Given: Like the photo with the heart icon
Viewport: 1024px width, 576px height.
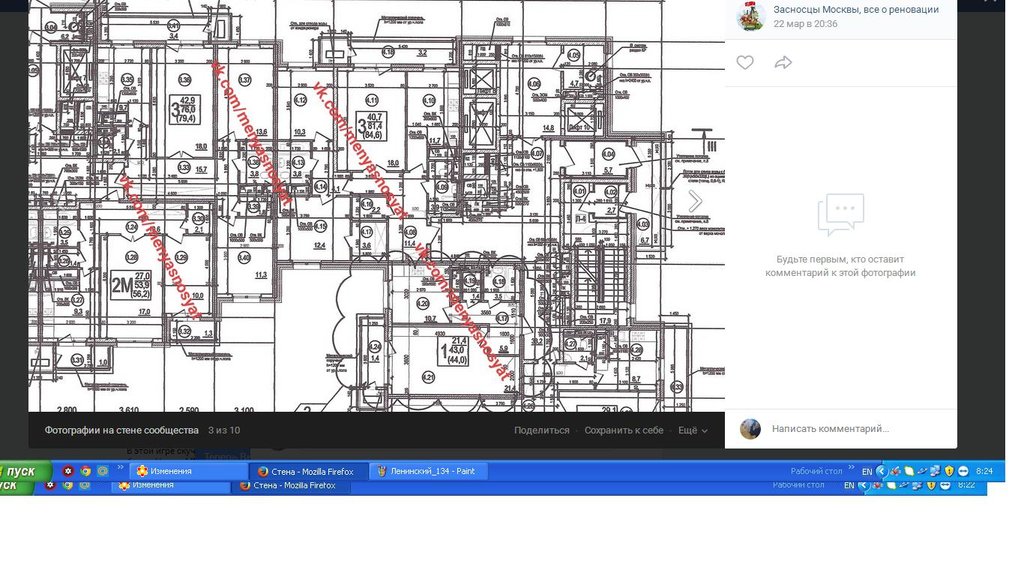Looking at the screenshot, I should coord(745,63).
